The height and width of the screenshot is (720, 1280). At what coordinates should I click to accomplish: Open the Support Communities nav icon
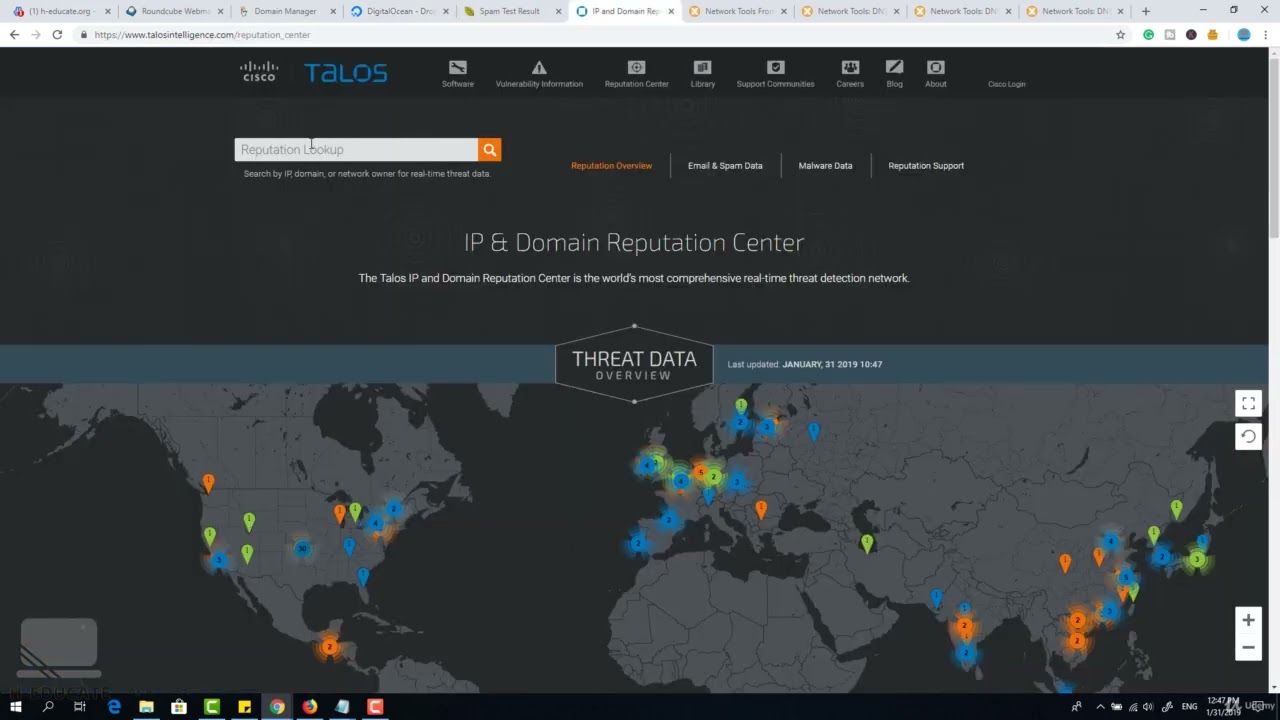(x=775, y=67)
